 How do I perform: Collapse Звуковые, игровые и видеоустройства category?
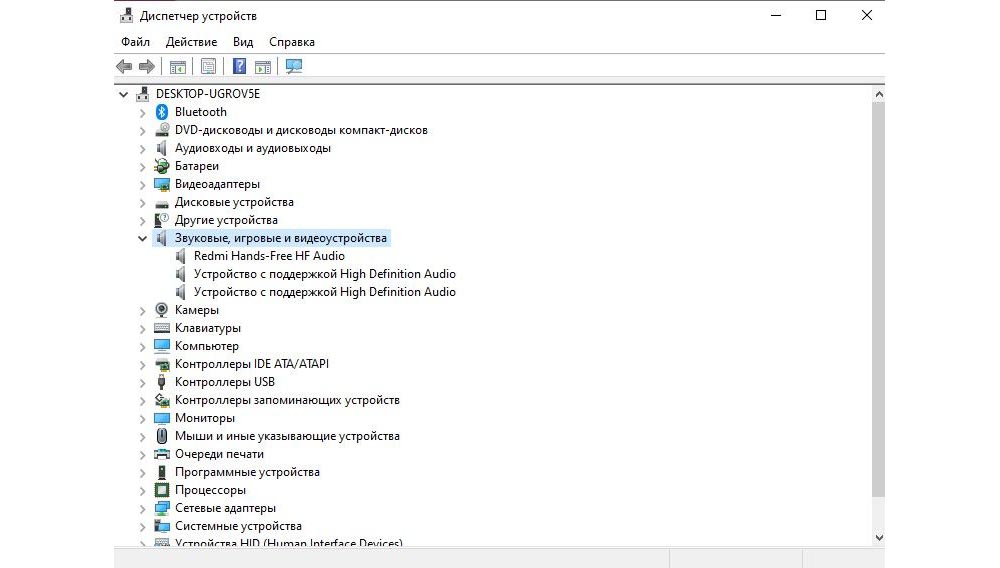click(x=142, y=239)
